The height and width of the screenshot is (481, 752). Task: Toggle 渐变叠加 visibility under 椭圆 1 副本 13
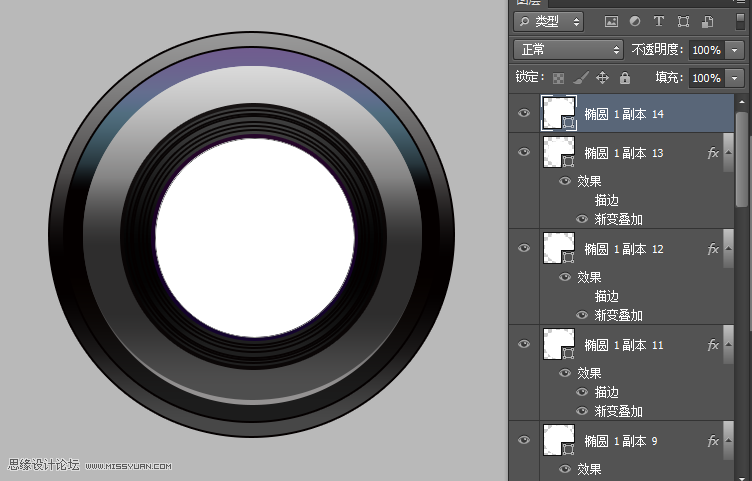point(582,219)
